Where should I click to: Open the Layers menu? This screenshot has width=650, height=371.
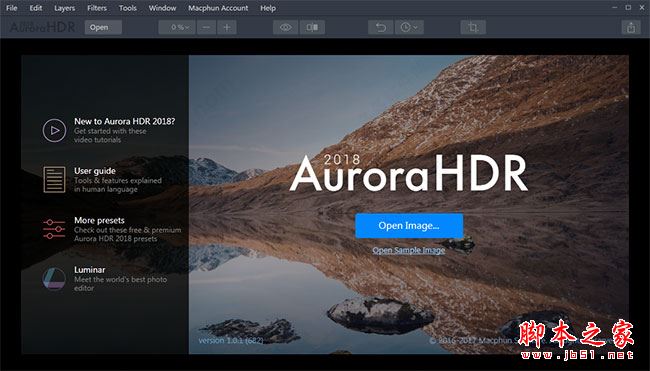tap(65, 8)
